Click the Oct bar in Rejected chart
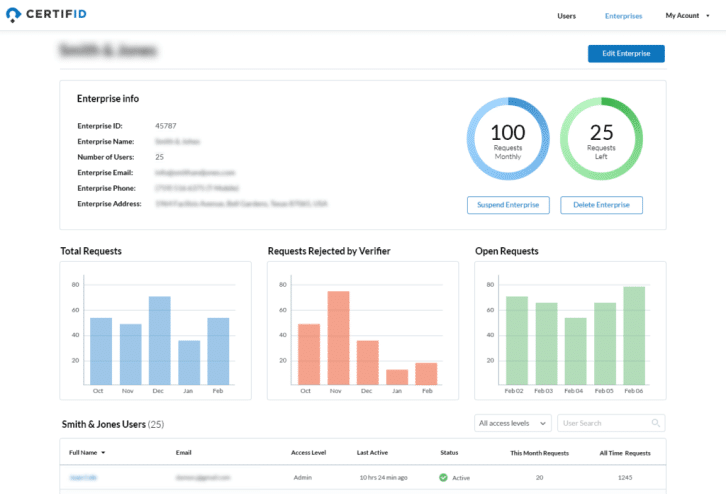726x494 pixels. point(309,355)
